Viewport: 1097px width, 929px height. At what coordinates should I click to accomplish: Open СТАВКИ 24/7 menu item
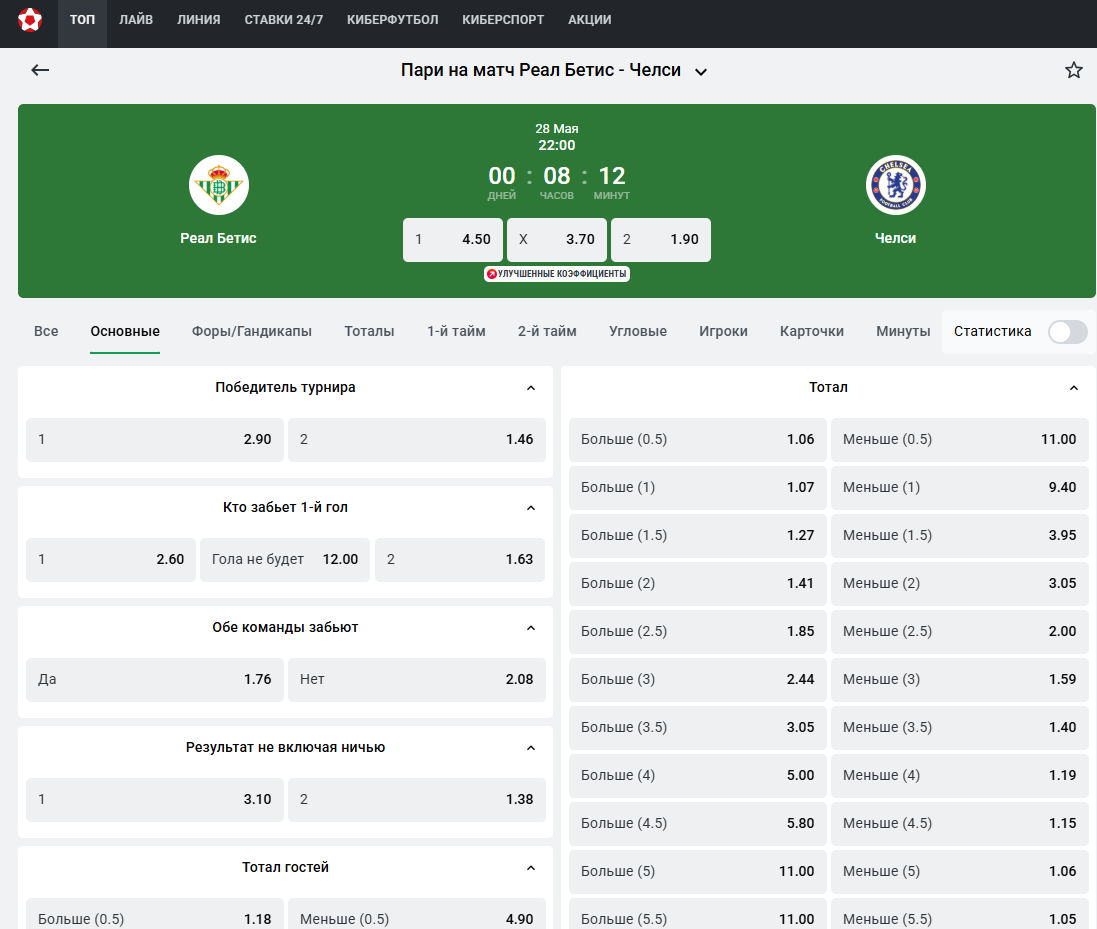click(284, 20)
